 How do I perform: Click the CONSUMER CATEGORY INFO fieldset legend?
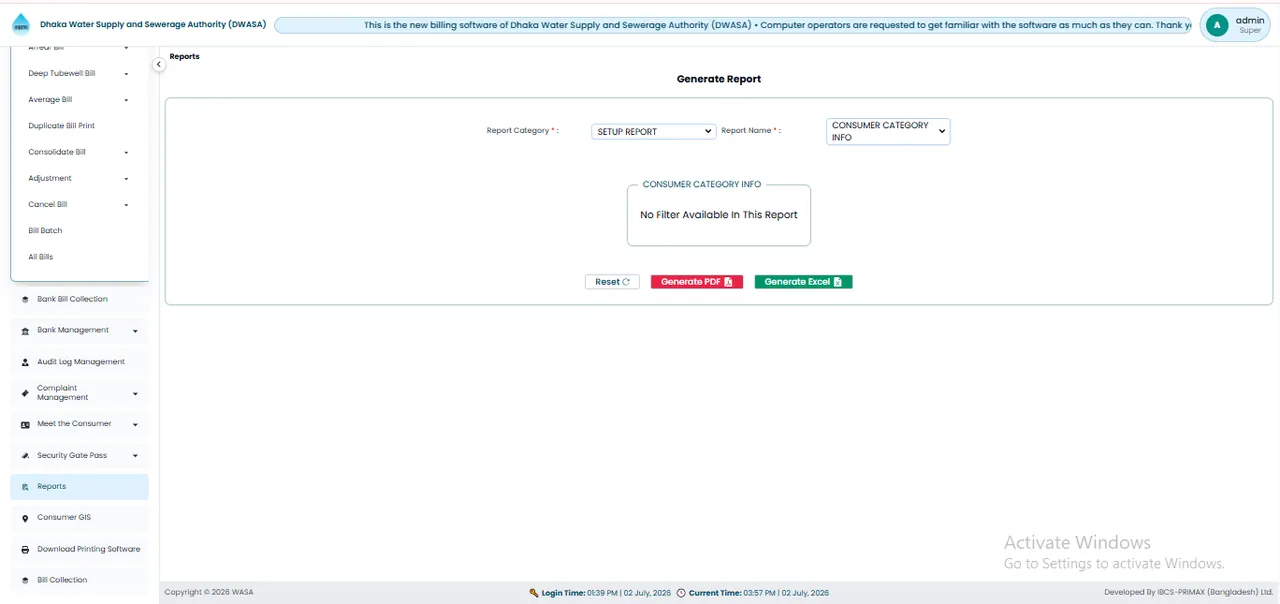pos(702,185)
